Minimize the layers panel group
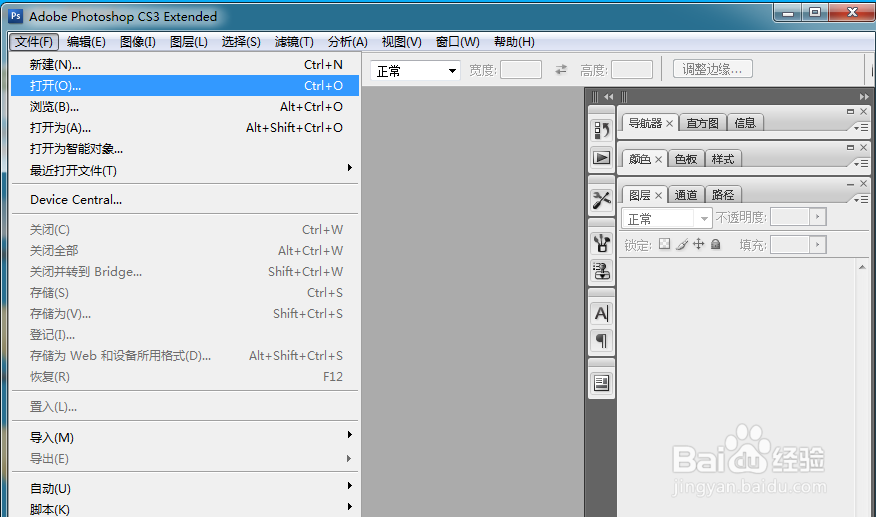Viewport: 876px width, 517px height. (850, 183)
